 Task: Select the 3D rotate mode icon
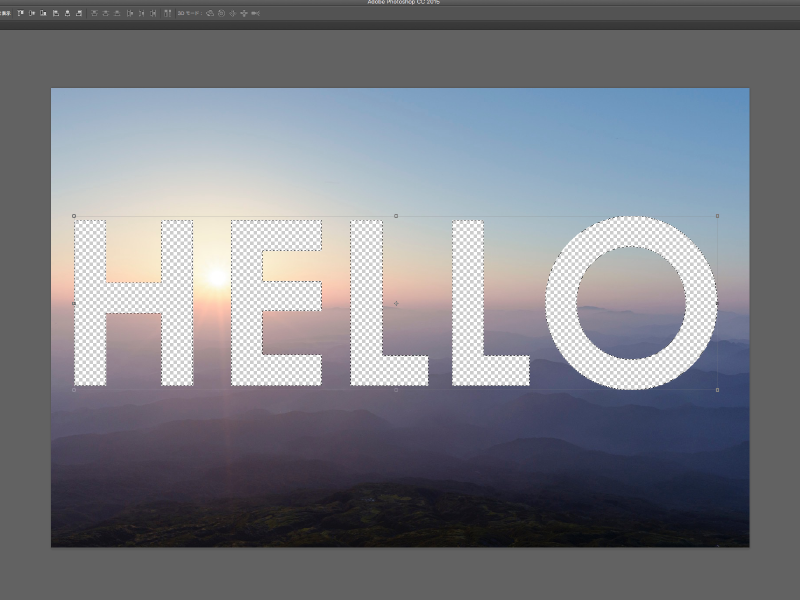tap(210, 13)
